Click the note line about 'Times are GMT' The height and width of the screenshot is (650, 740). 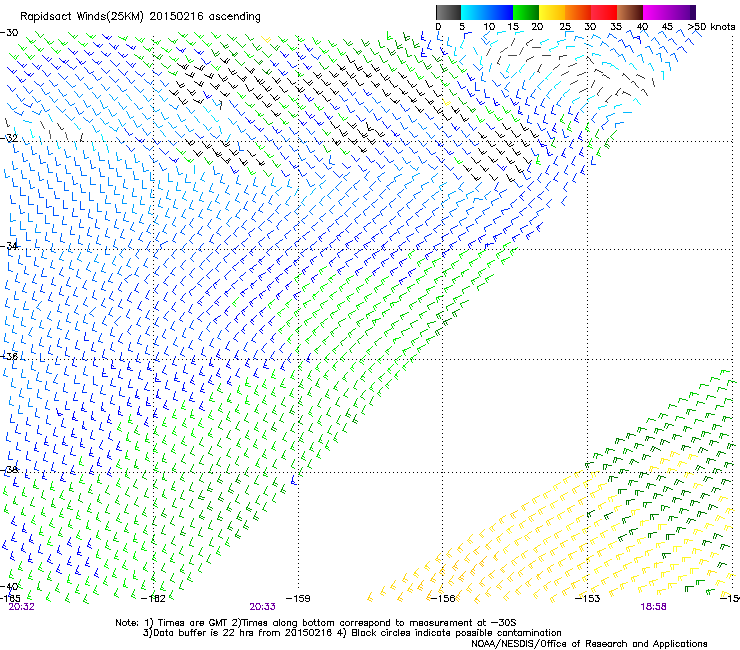[x=316, y=623]
